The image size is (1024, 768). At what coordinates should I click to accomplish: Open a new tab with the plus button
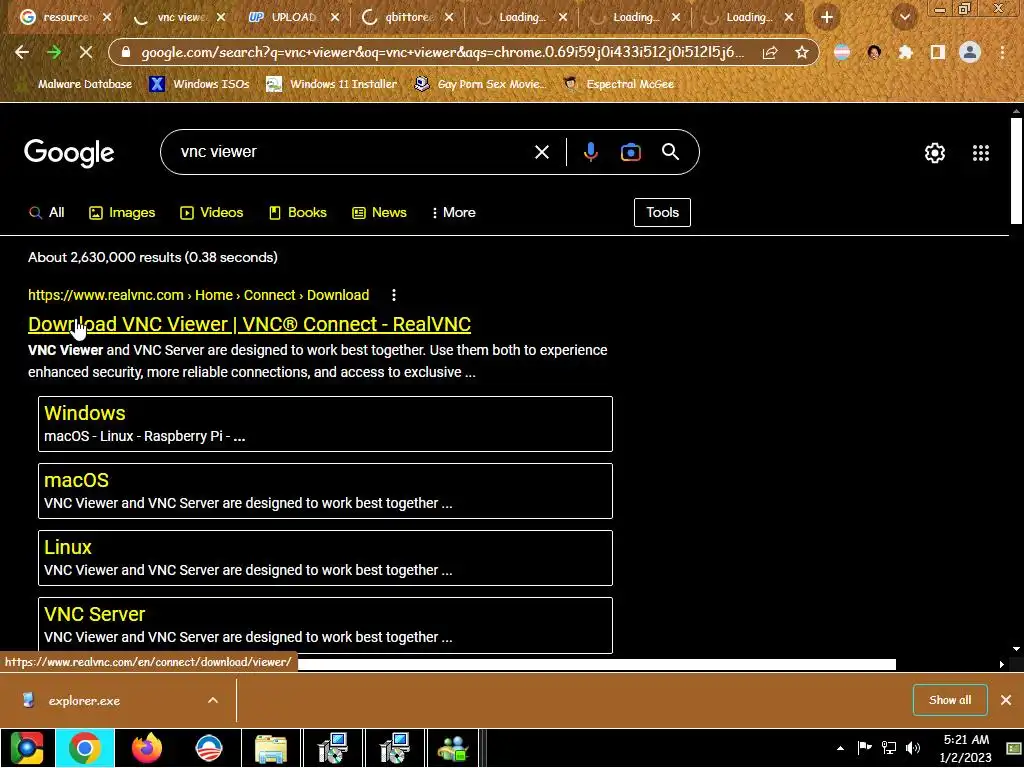tap(827, 18)
